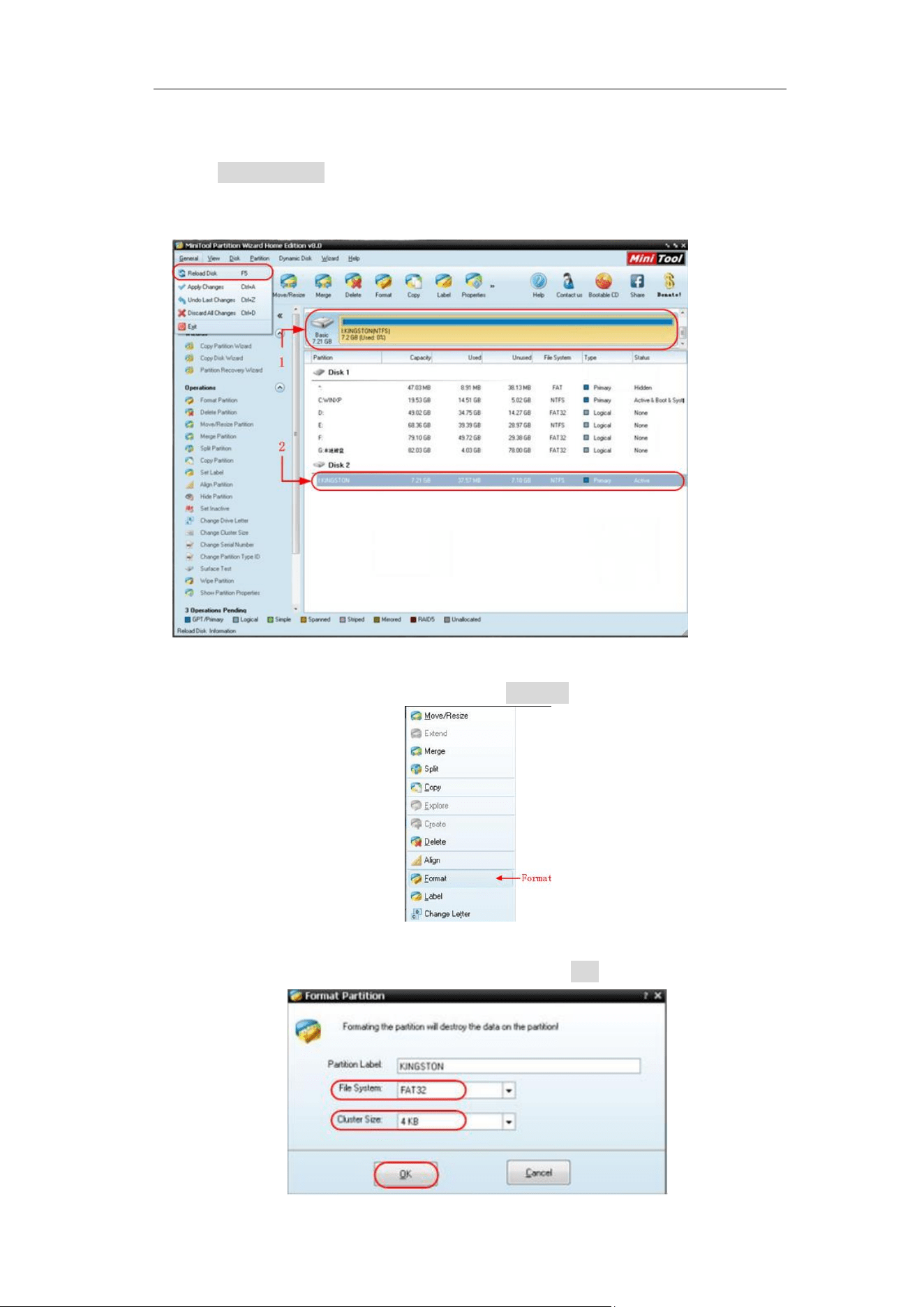Click Cancel in the Format Partition dialog
Viewport: 924px width, 1307px height.
pos(538,1173)
